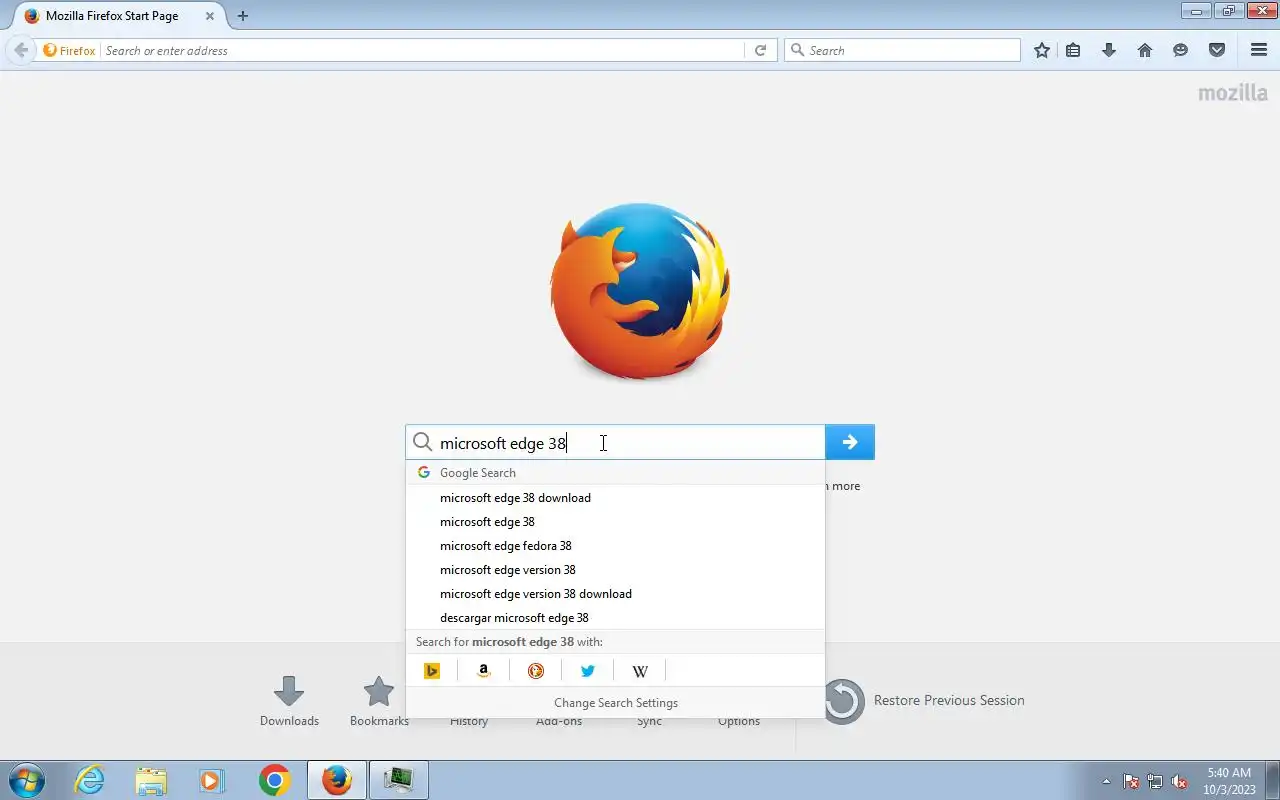Click the back arrow navigation button
The image size is (1280, 800).
[21, 50]
